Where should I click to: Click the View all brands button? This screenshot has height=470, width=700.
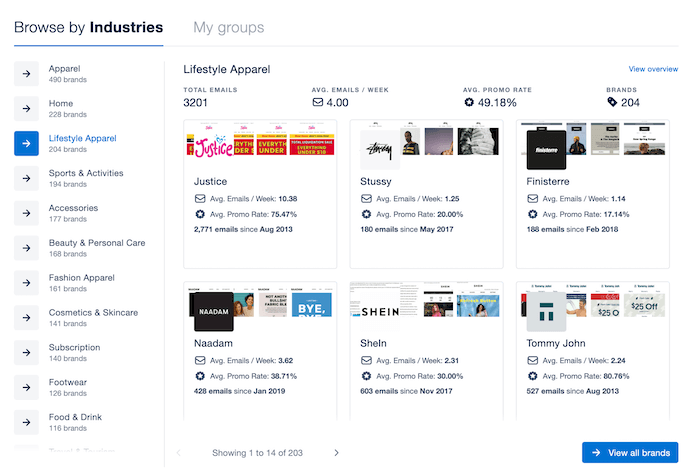click(x=629, y=453)
